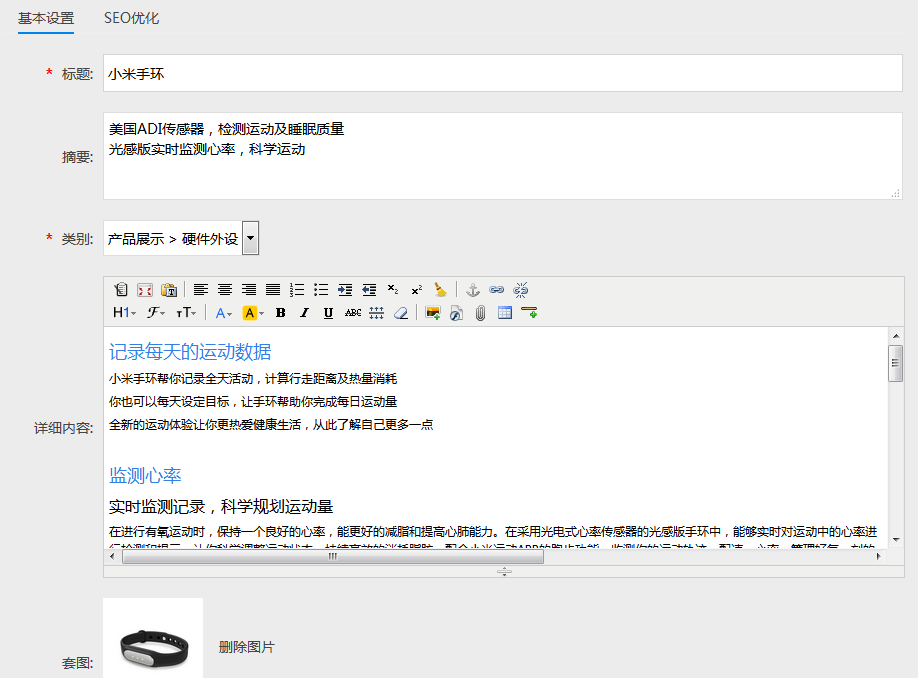Viewport: 918px width, 678px height.
Task: Select the 基本设置 tab
Action: pyautogui.click(x=46, y=18)
